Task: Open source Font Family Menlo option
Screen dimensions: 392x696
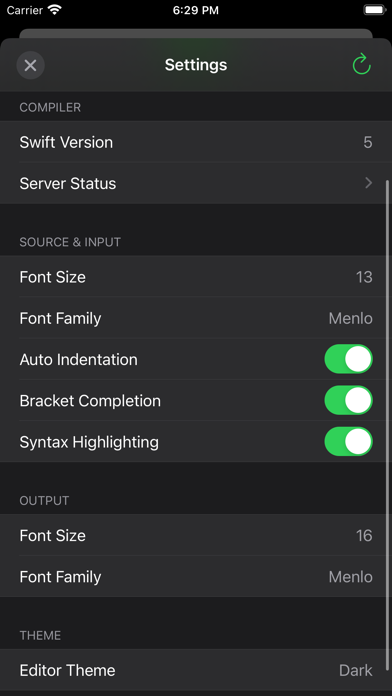Action: pyautogui.click(x=350, y=318)
